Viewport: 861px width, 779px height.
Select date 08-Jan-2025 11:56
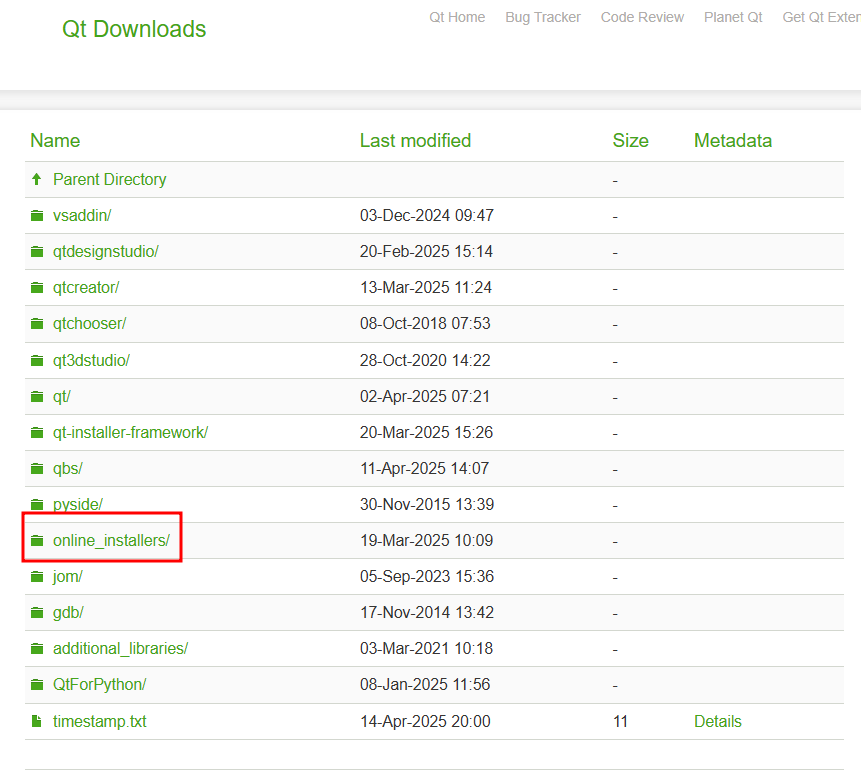(x=425, y=685)
